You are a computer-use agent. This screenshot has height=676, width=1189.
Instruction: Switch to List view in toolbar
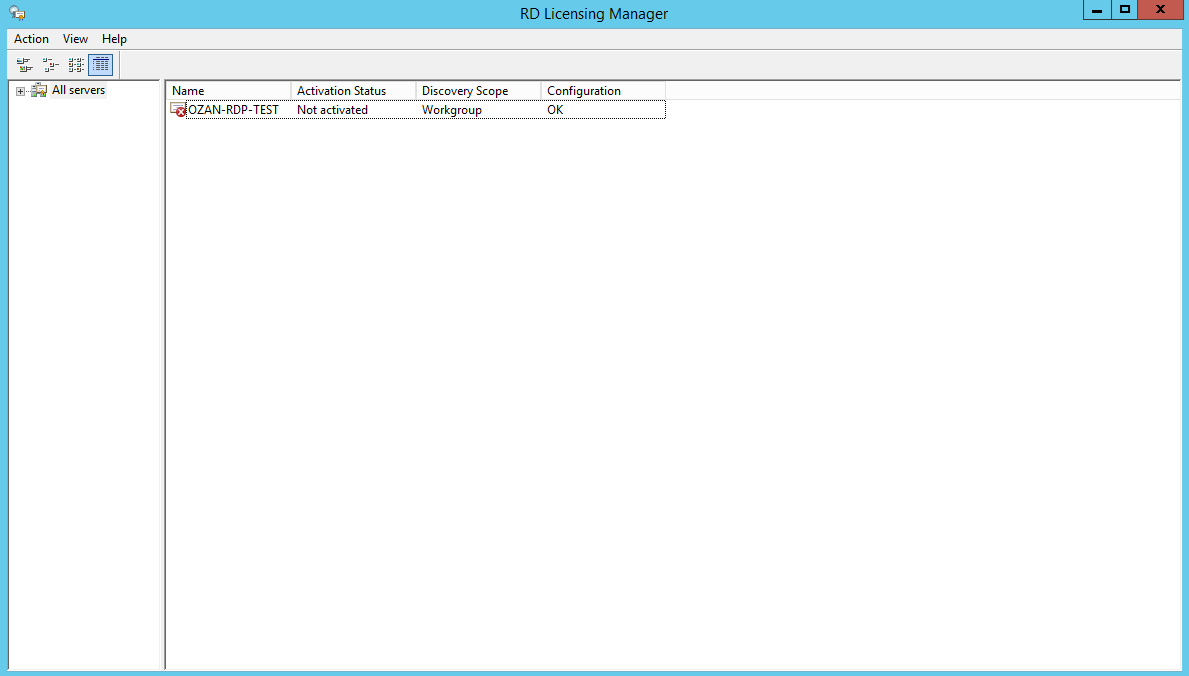point(76,65)
